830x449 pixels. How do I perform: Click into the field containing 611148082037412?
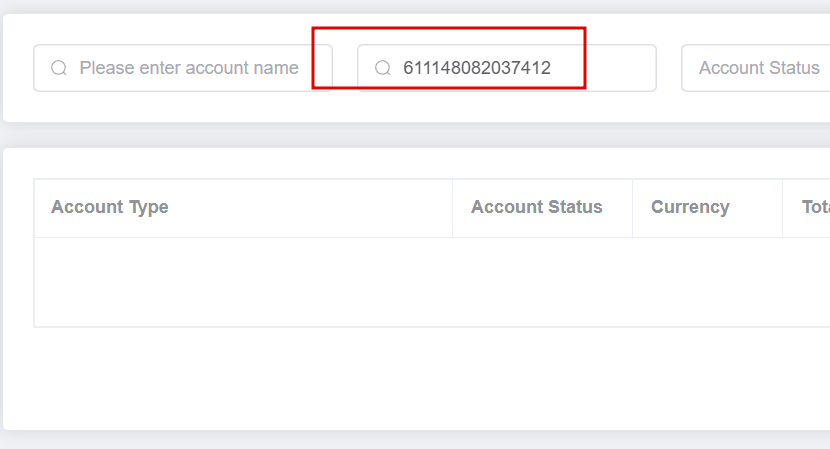click(x=507, y=68)
